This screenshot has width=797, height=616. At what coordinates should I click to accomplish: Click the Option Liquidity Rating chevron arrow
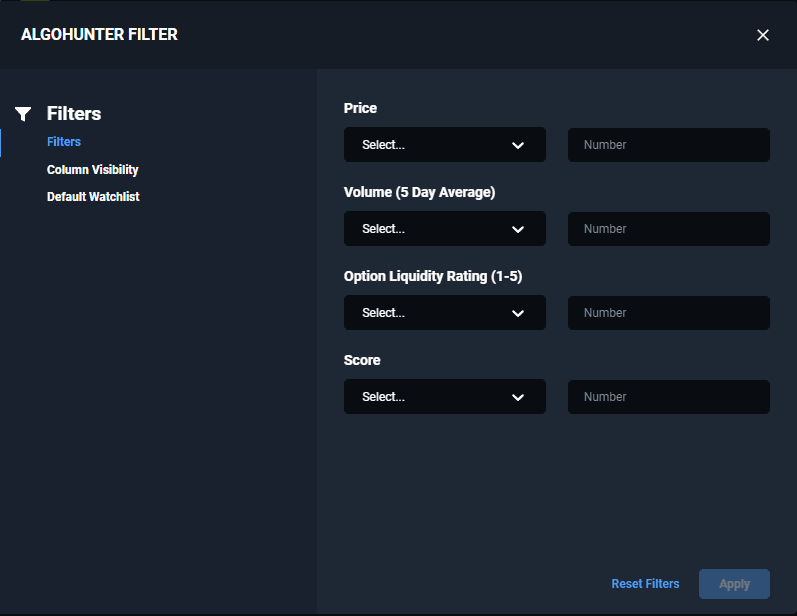pyautogui.click(x=517, y=313)
